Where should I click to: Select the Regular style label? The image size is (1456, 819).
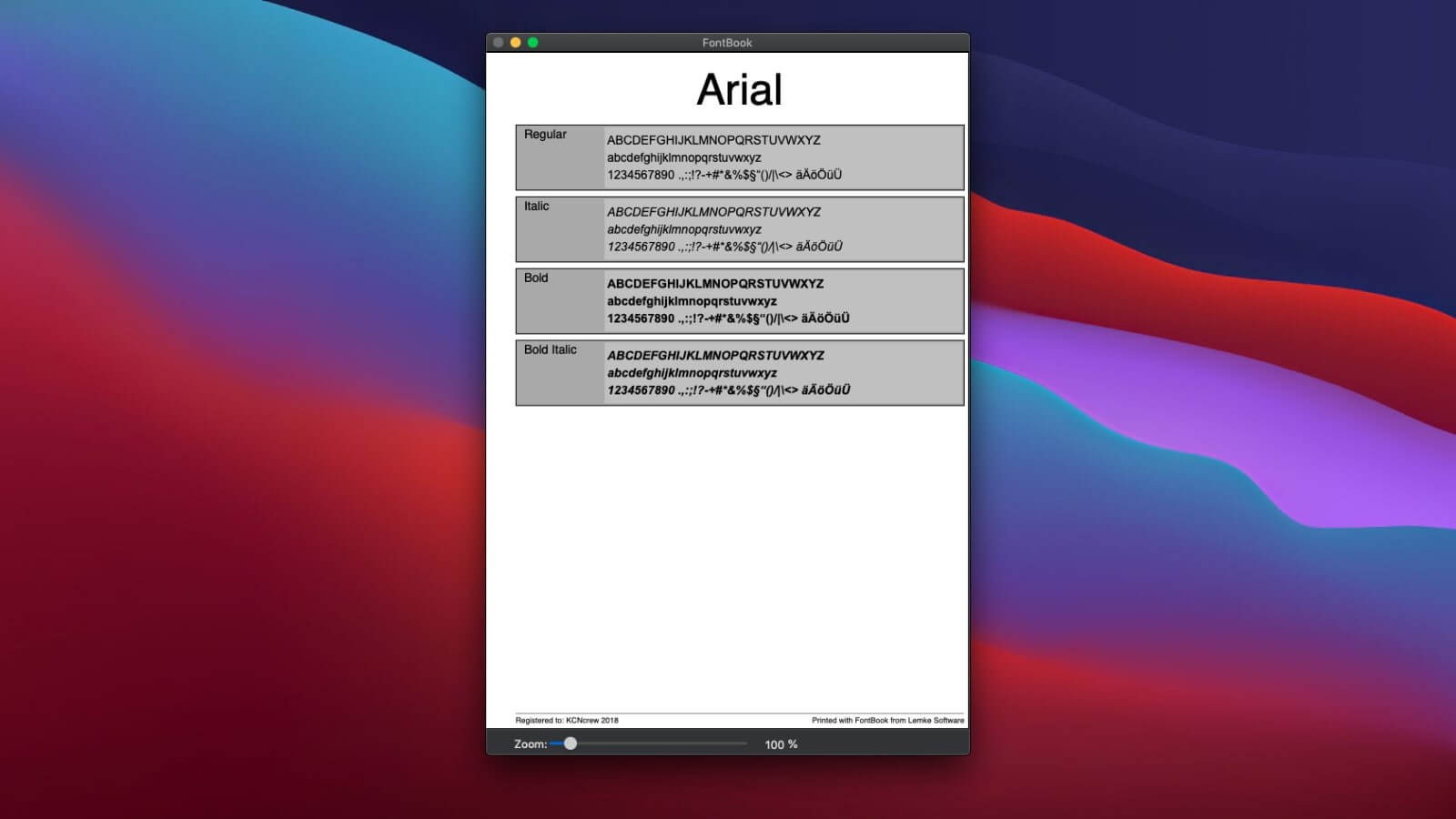(x=545, y=135)
